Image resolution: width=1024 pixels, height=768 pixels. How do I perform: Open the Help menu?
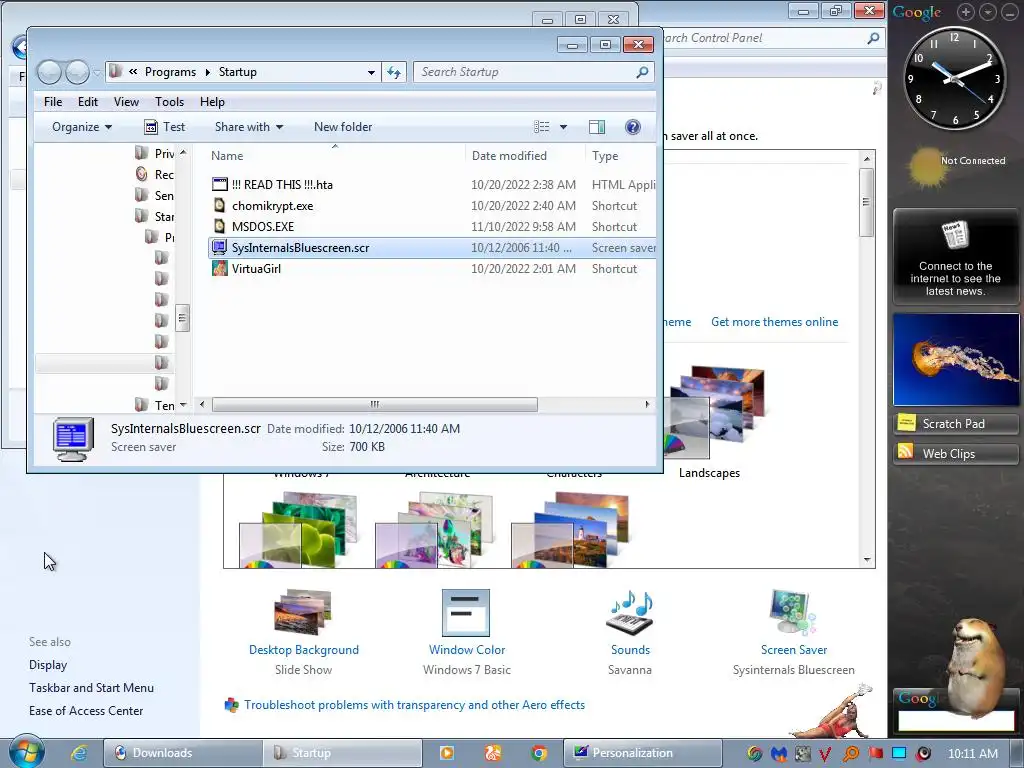pos(212,101)
